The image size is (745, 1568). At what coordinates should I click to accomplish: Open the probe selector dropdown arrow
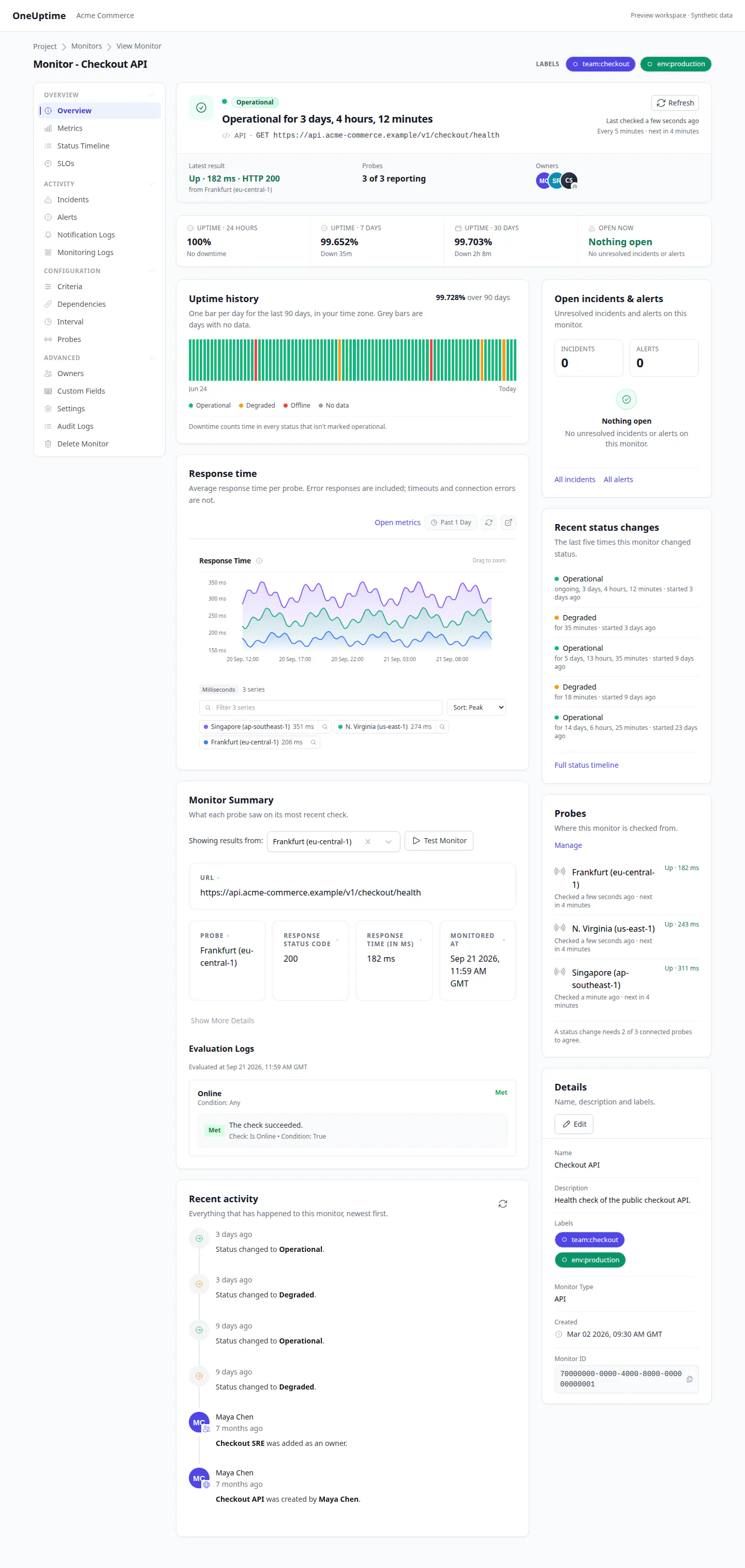(389, 842)
